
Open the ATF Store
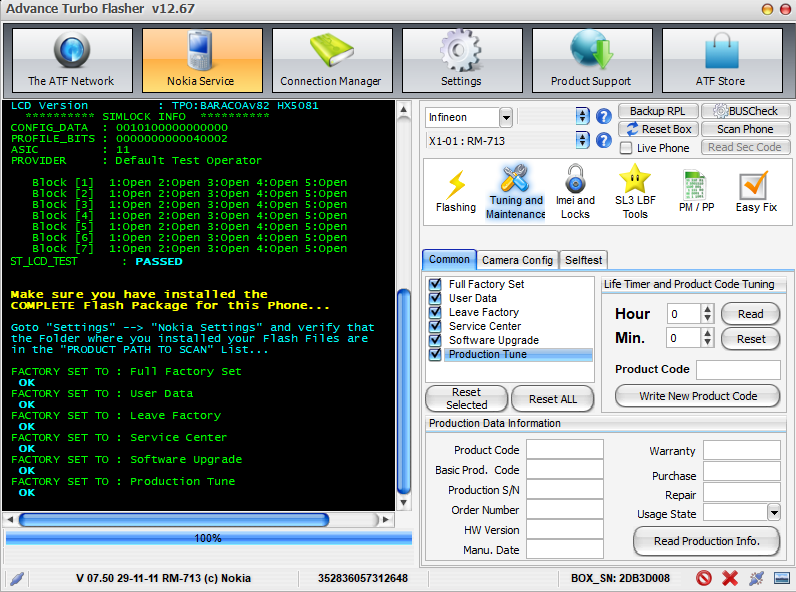722,60
